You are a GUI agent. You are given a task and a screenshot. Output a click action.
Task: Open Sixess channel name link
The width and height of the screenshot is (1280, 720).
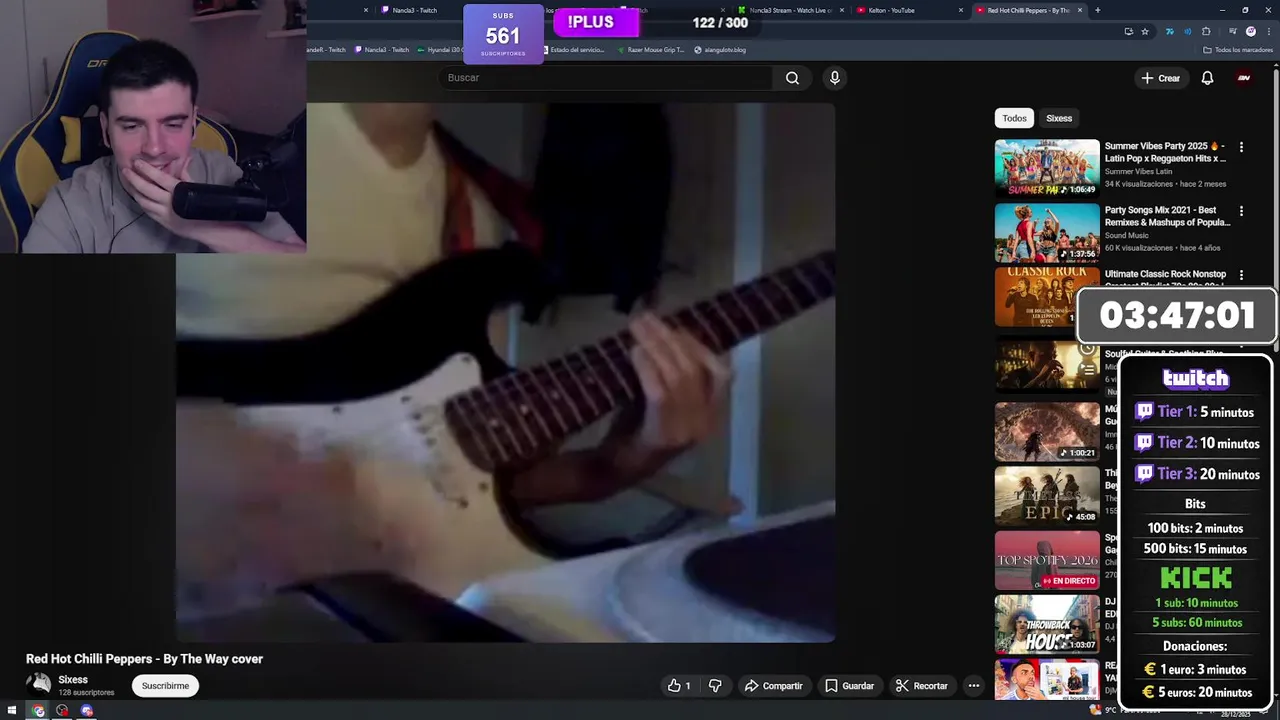73,680
